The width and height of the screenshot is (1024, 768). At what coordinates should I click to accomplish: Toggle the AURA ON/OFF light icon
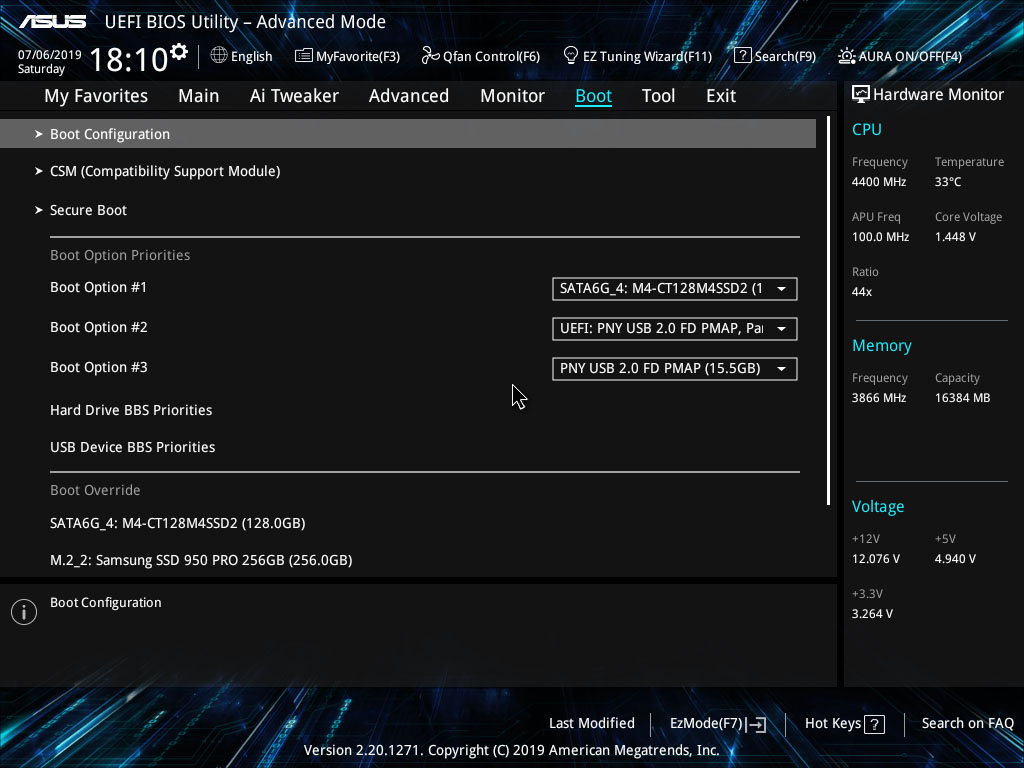click(846, 56)
